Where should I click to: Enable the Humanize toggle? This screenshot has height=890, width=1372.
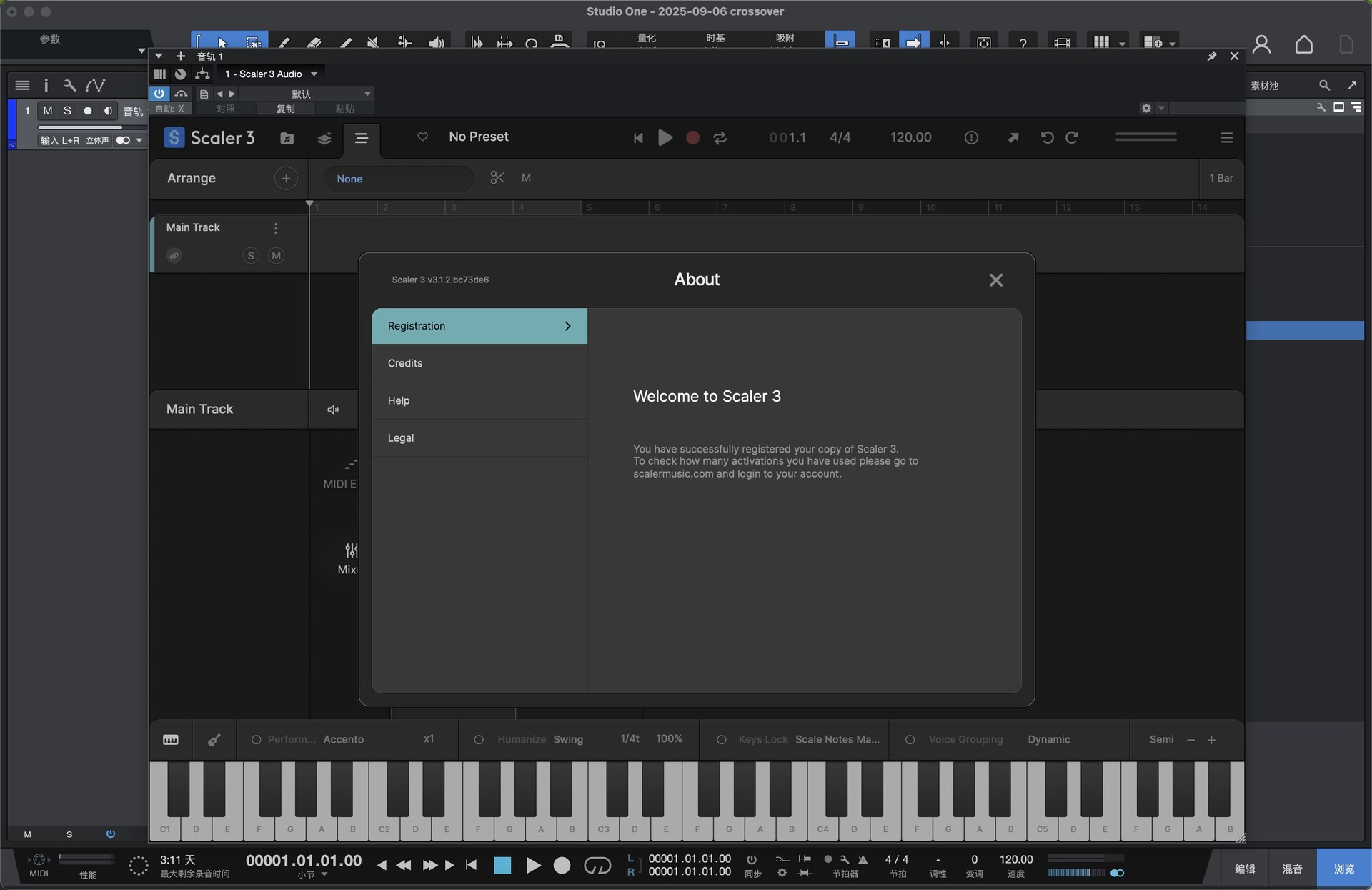pyautogui.click(x=479, y=740)
